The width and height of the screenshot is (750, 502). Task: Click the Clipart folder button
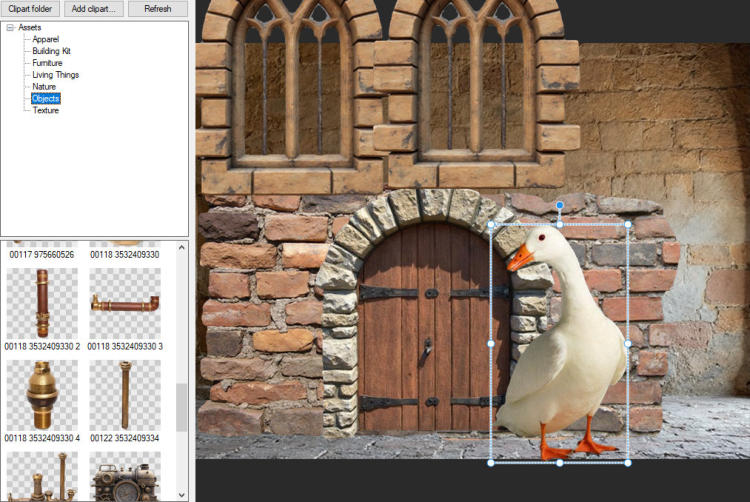point(30,9)
